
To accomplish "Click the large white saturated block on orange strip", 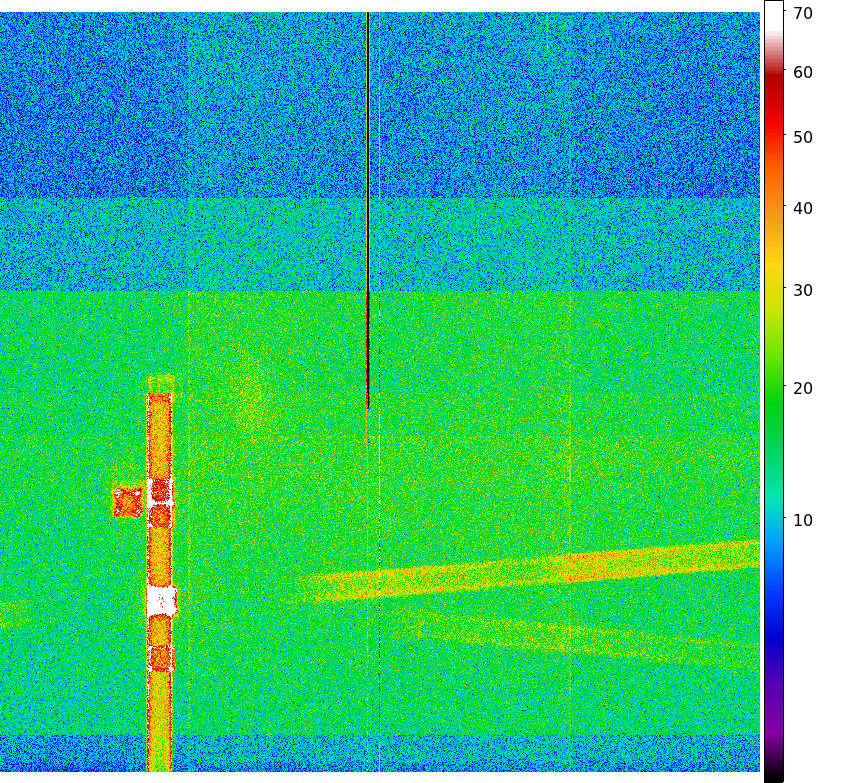I will coord(162,601).
